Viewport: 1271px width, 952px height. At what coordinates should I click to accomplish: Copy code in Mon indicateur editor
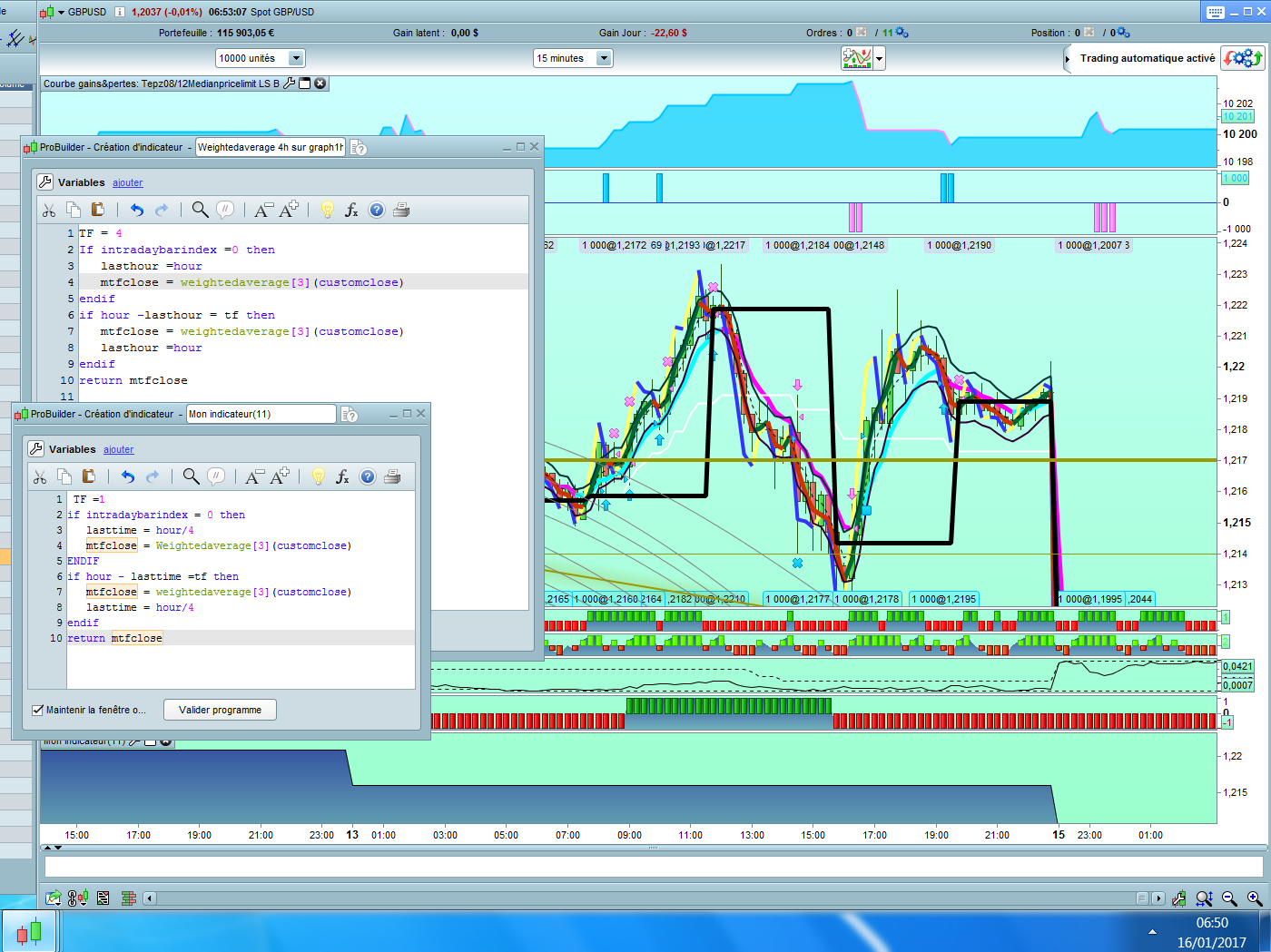64,477
